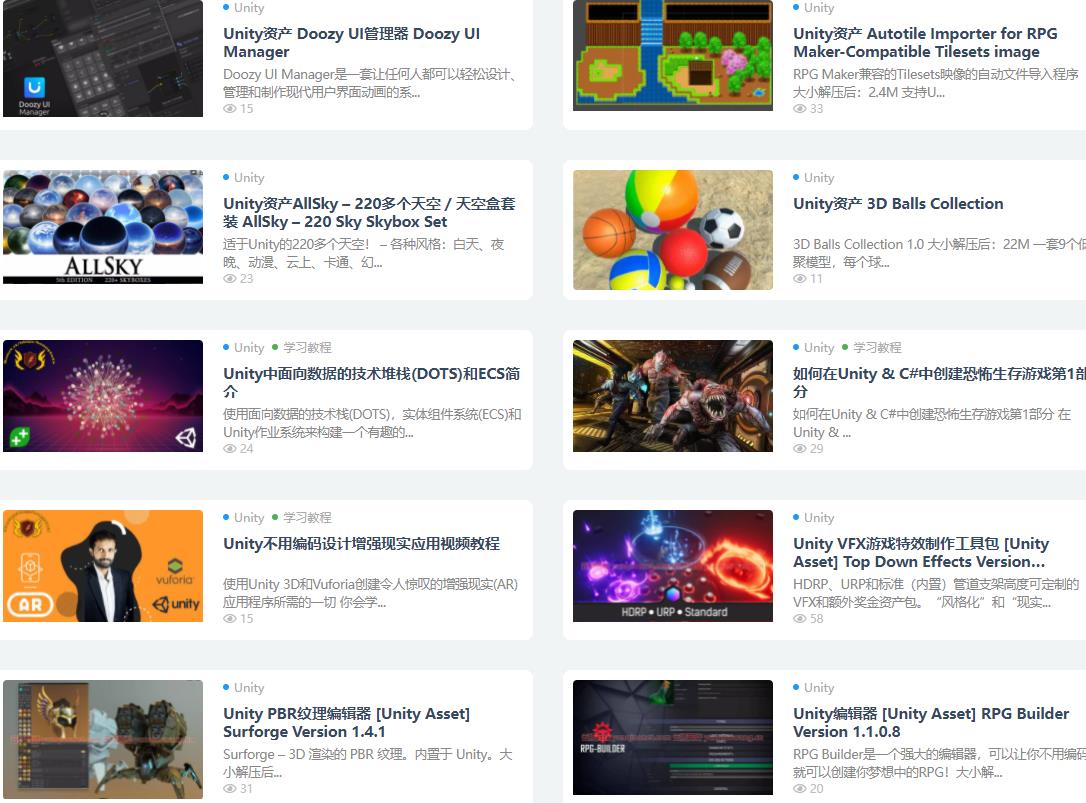This screenshot has width=1086, height=803.
Task: Select Unity tag above RPG Builder post
Action: tap(819, 687)
